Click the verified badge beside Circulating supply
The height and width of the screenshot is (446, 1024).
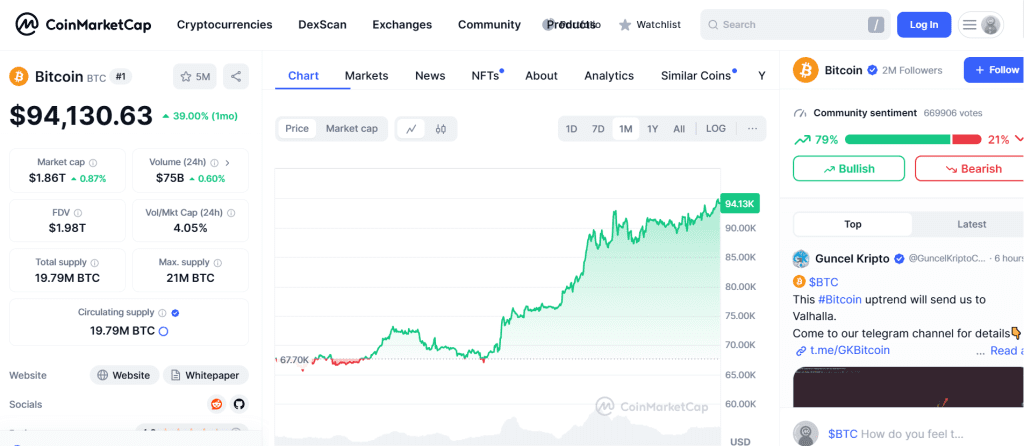coord(175,313)
